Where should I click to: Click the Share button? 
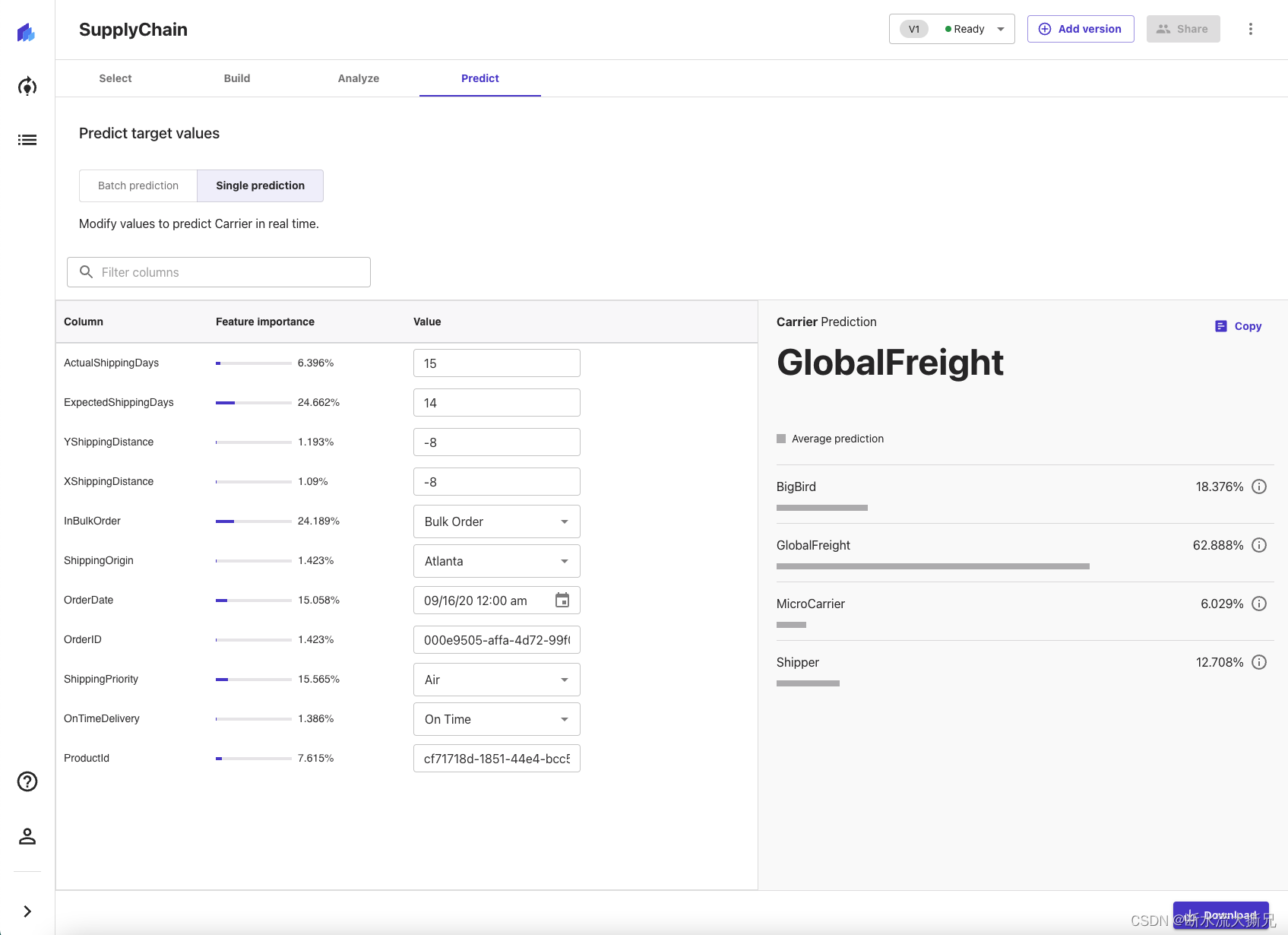point(1183,29)
